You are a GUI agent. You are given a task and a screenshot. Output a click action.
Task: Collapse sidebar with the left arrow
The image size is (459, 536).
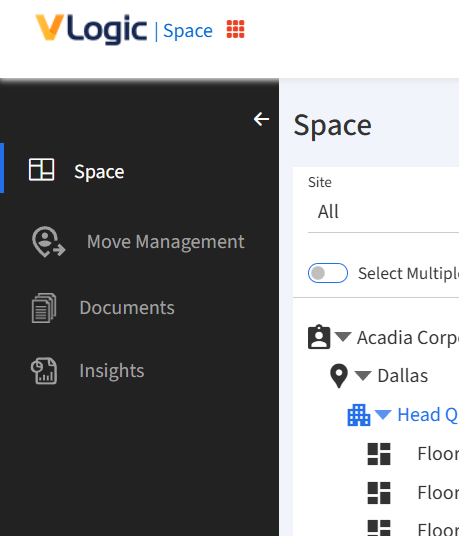click(x=261, y=119)
